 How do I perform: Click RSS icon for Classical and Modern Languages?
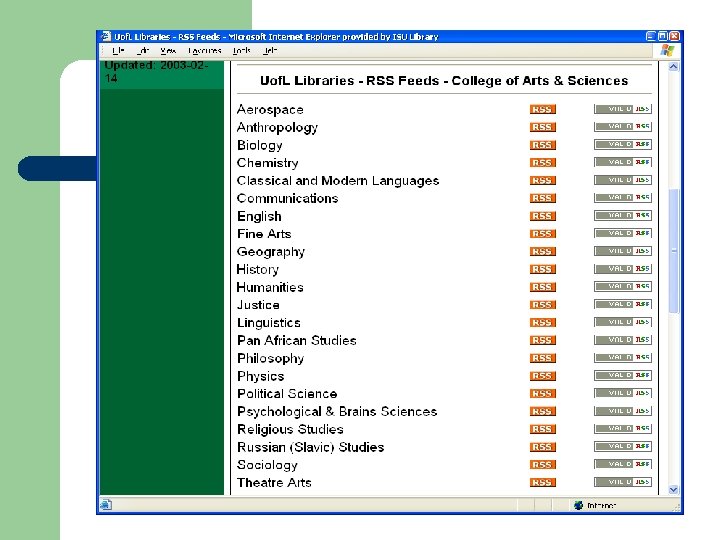tap(542, 180)
